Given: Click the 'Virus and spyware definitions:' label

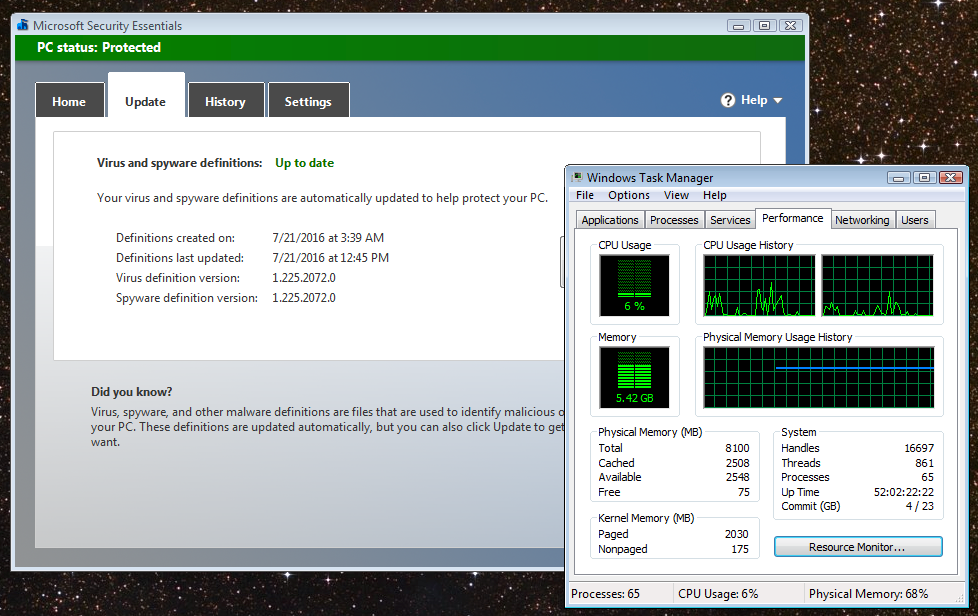Looking at the screenshot, I should click(180, 163).
